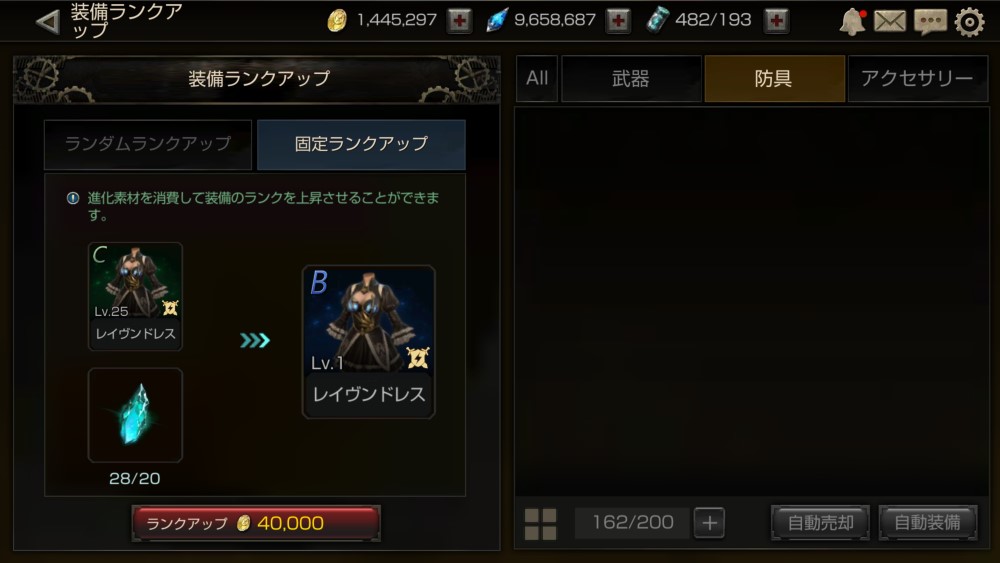The height and width of the screenshot is (563, 1000).
Task: Expand inventory capacity with the plus button
Action: pos(709,523)
